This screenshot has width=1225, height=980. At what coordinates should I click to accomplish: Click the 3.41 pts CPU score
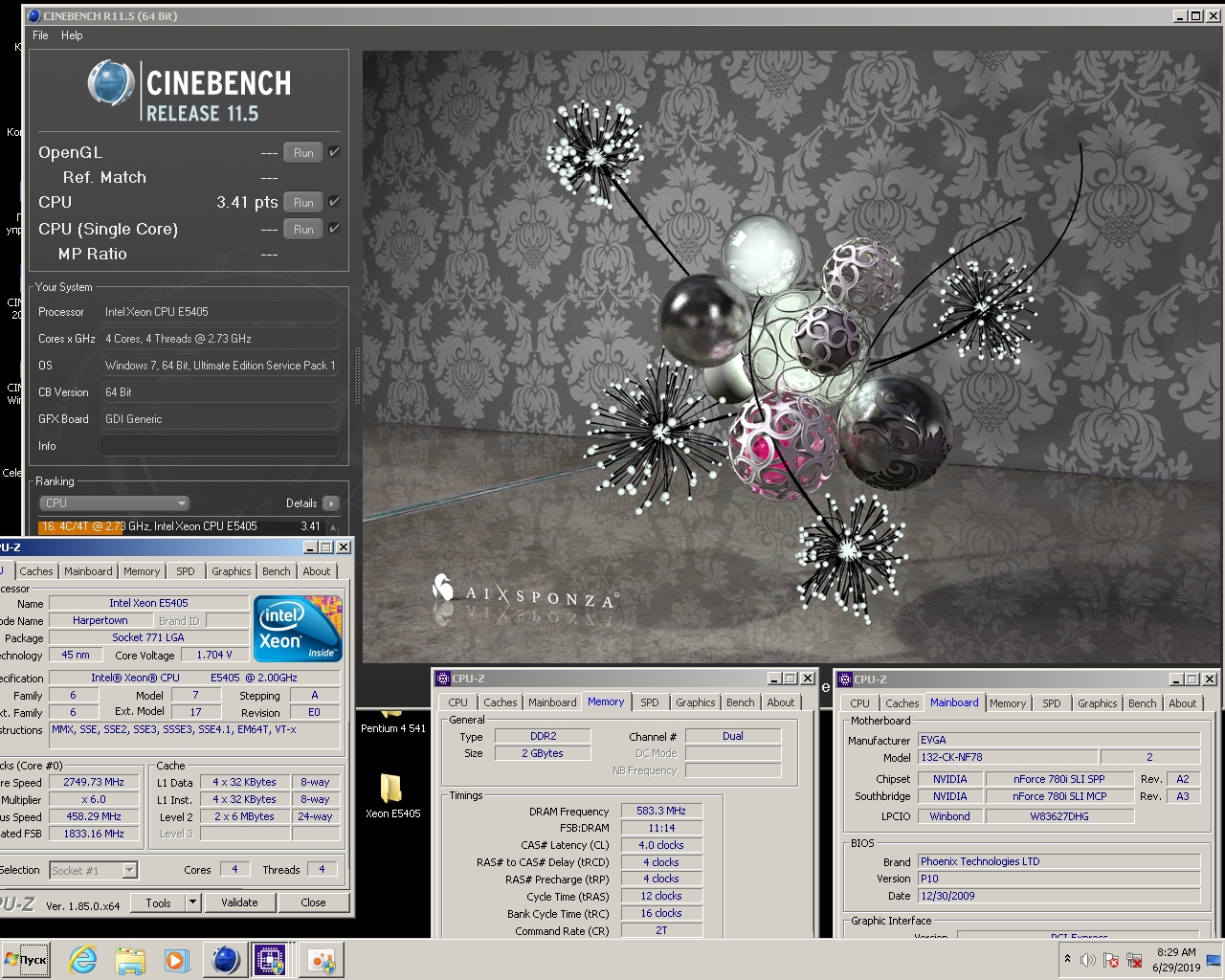pos(247,202)
